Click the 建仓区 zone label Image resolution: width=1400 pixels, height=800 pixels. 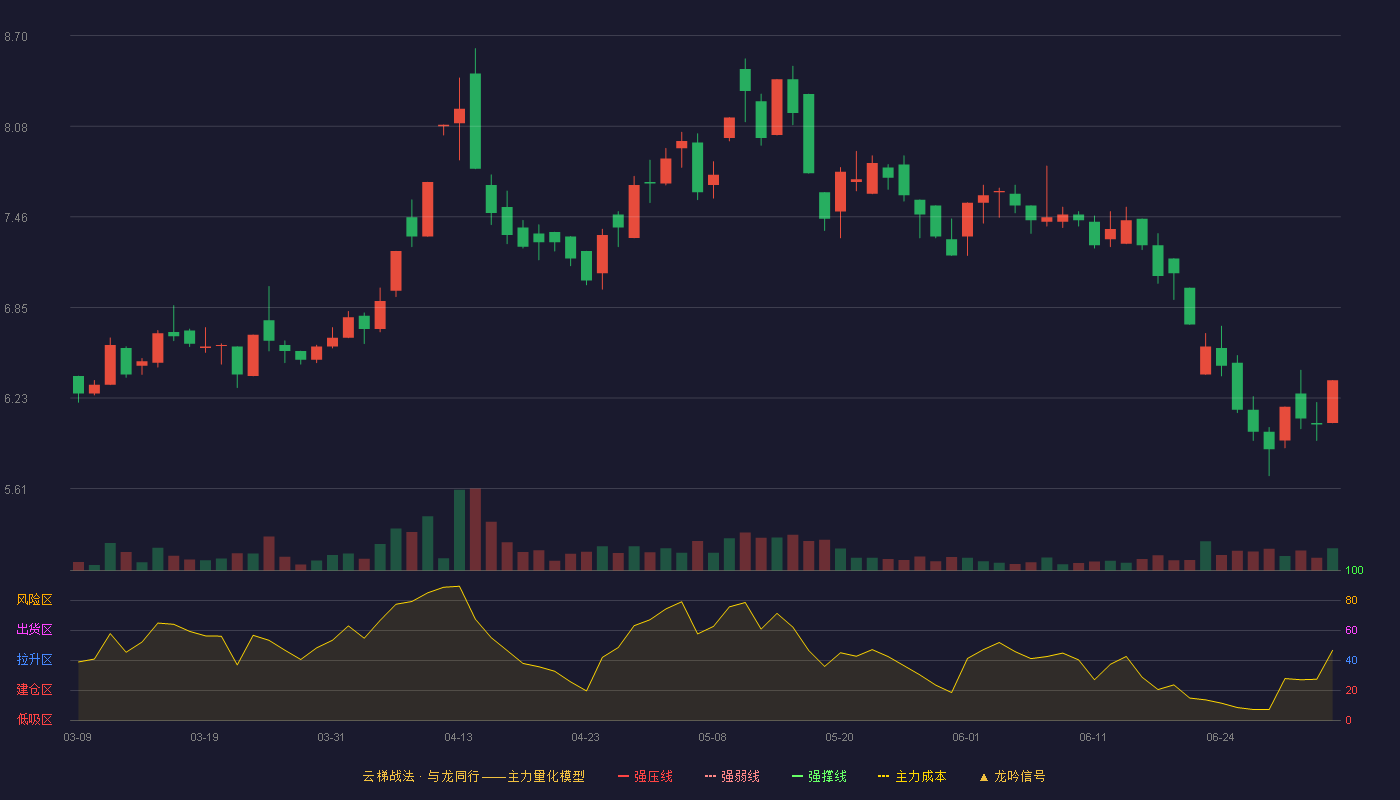click(34, 690)
